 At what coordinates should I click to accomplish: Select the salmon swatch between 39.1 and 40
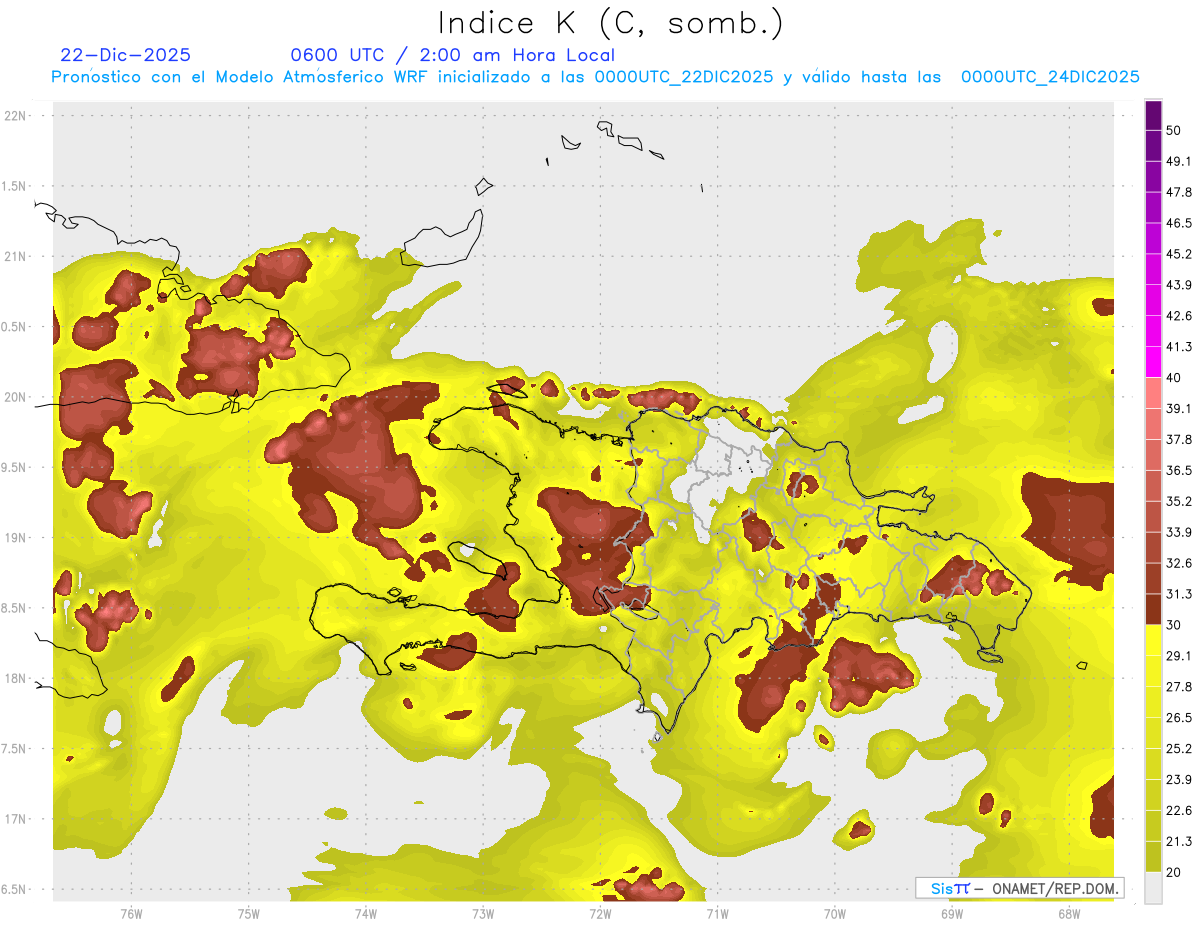click(1153, 393)
